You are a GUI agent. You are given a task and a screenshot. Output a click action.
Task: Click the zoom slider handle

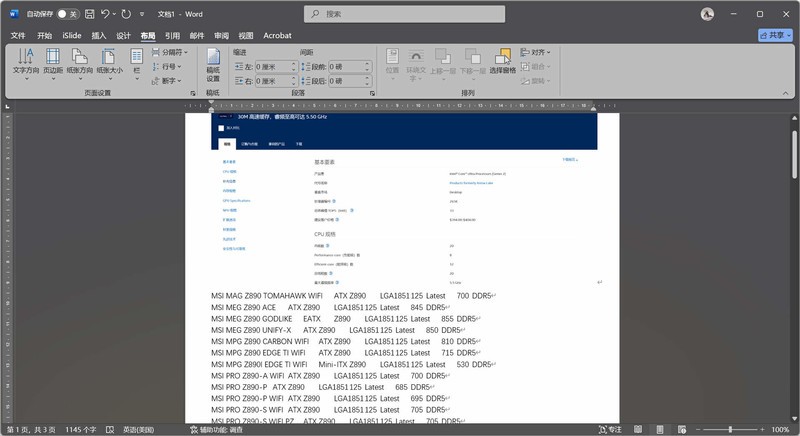point(730,430)
